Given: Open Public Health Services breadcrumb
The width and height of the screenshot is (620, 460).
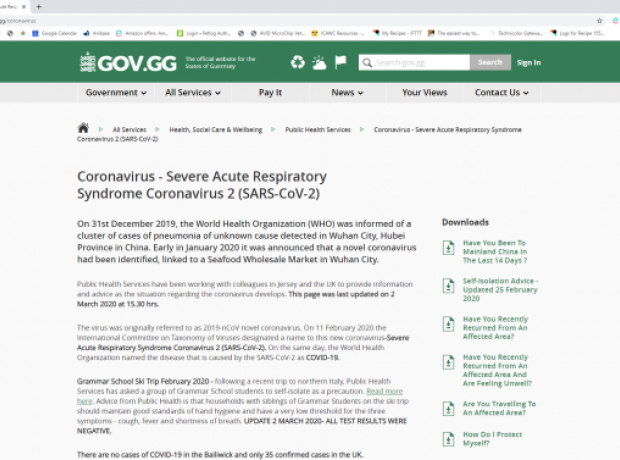Looking at the screenshot, I should (x=318, y=130).
